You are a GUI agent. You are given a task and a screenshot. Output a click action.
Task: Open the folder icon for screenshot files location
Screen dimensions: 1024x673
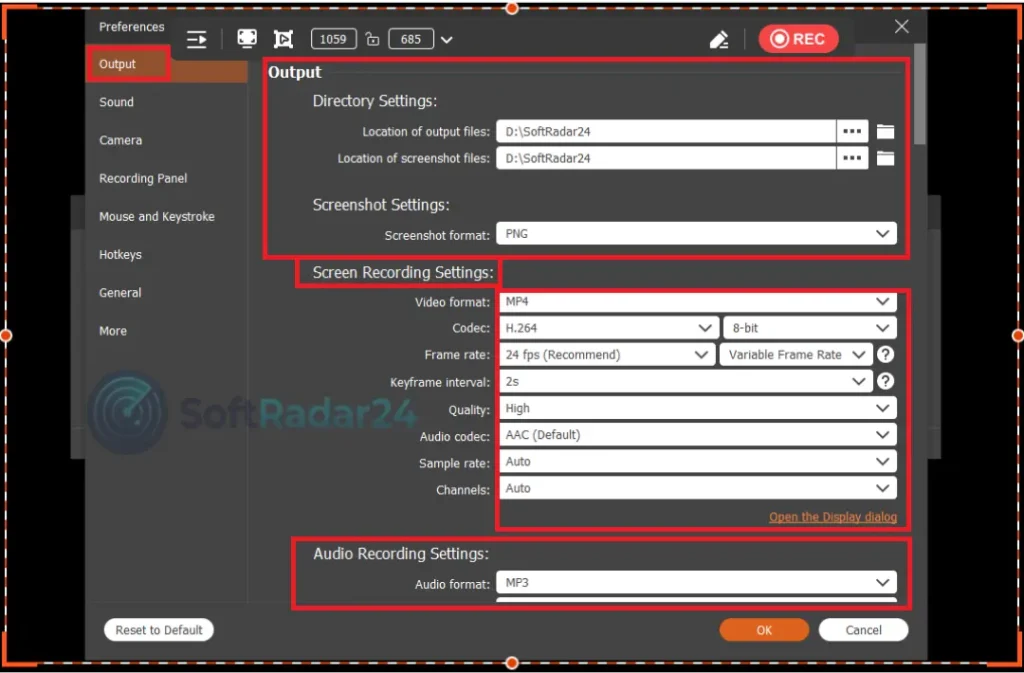pos(885,157)
